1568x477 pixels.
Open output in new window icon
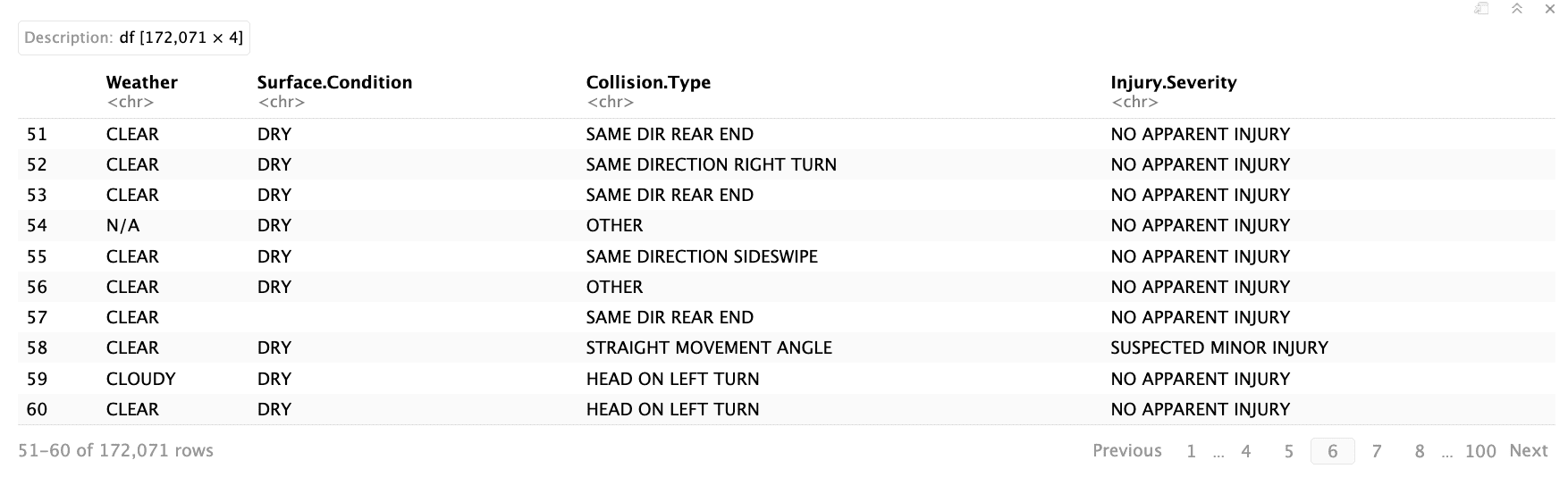pyautogui.click(x=1481, y=9)
